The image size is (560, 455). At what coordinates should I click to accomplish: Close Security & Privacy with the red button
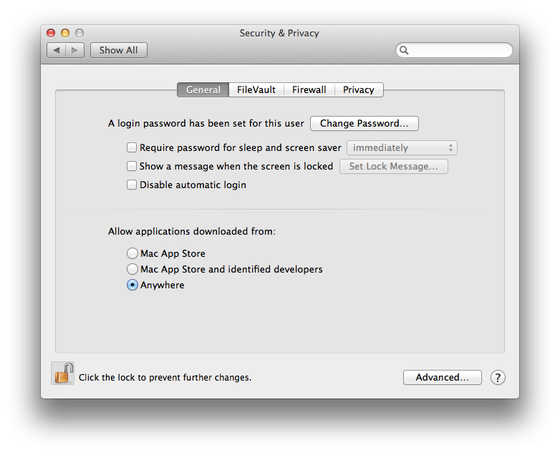(x=51, y=33)
